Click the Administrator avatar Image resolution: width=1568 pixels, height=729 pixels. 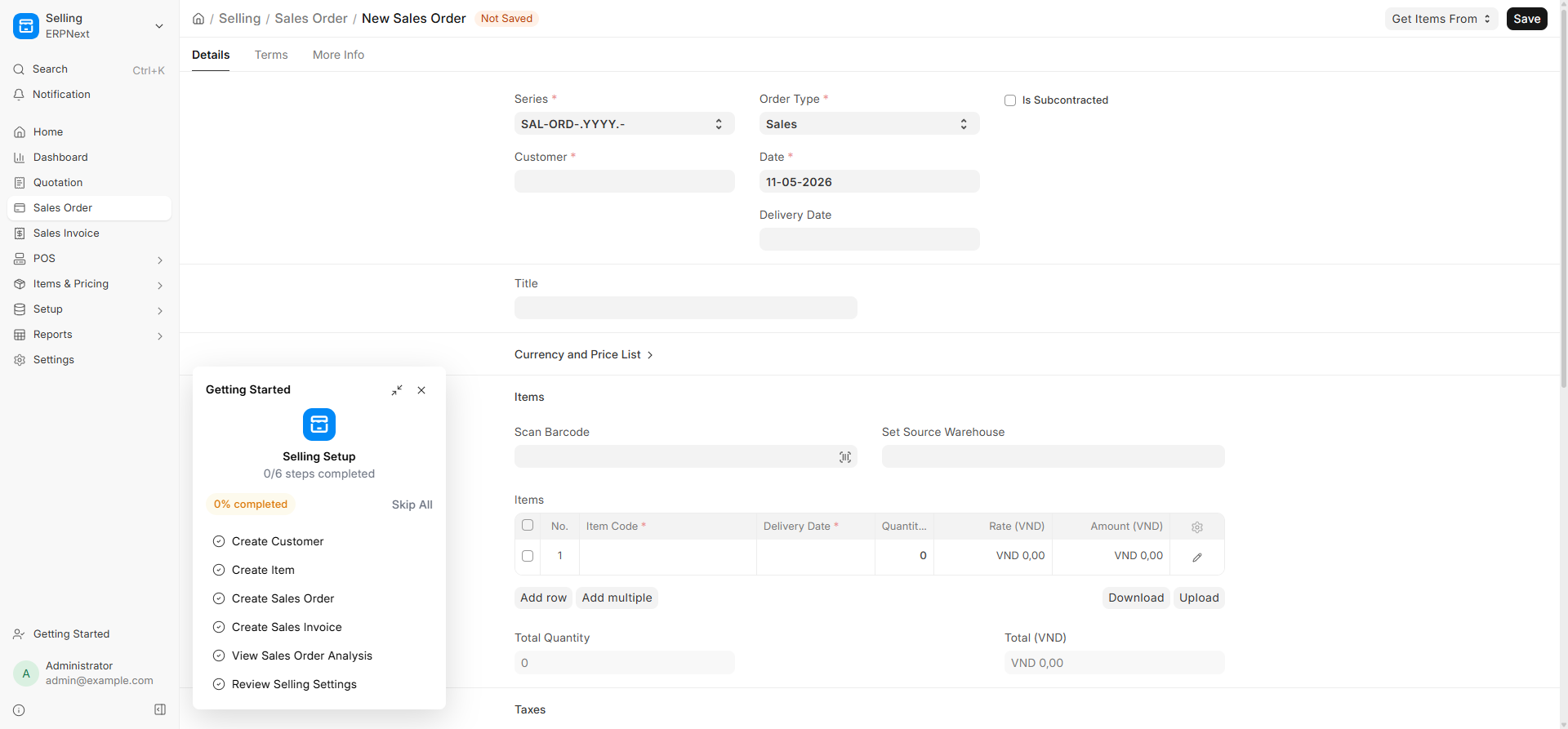click(26, 673)
